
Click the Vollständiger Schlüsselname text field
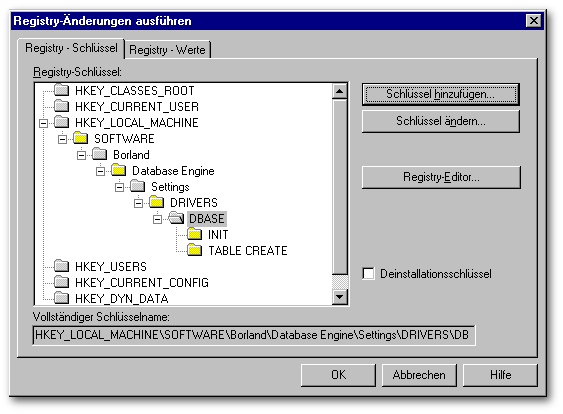pyautogui.click(x=254, y=335)
